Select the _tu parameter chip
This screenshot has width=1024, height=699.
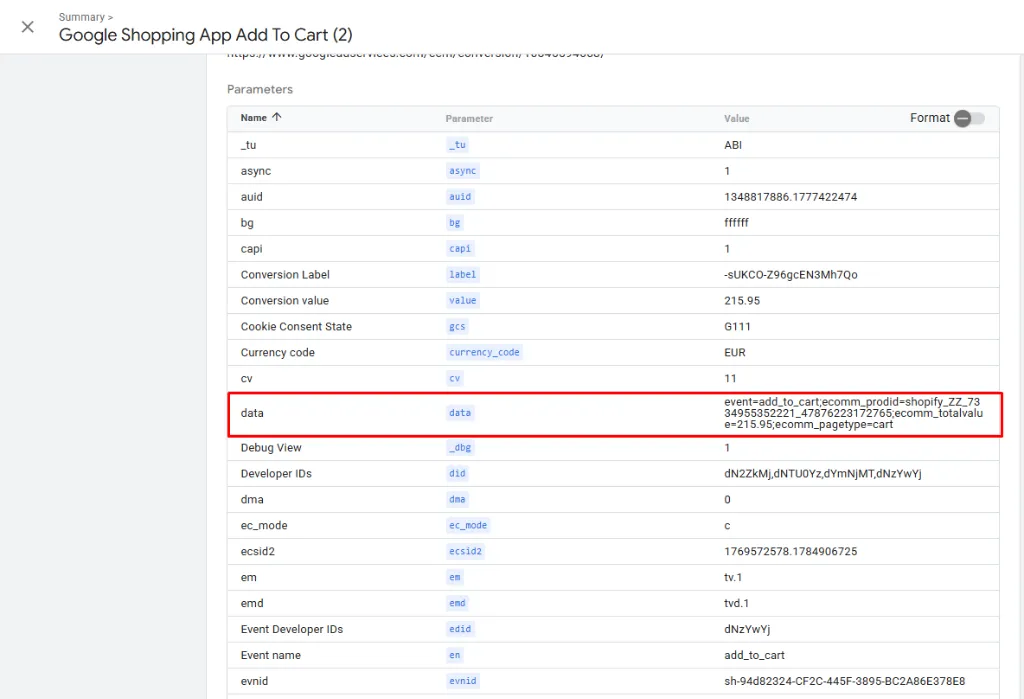tap(457, 145)
